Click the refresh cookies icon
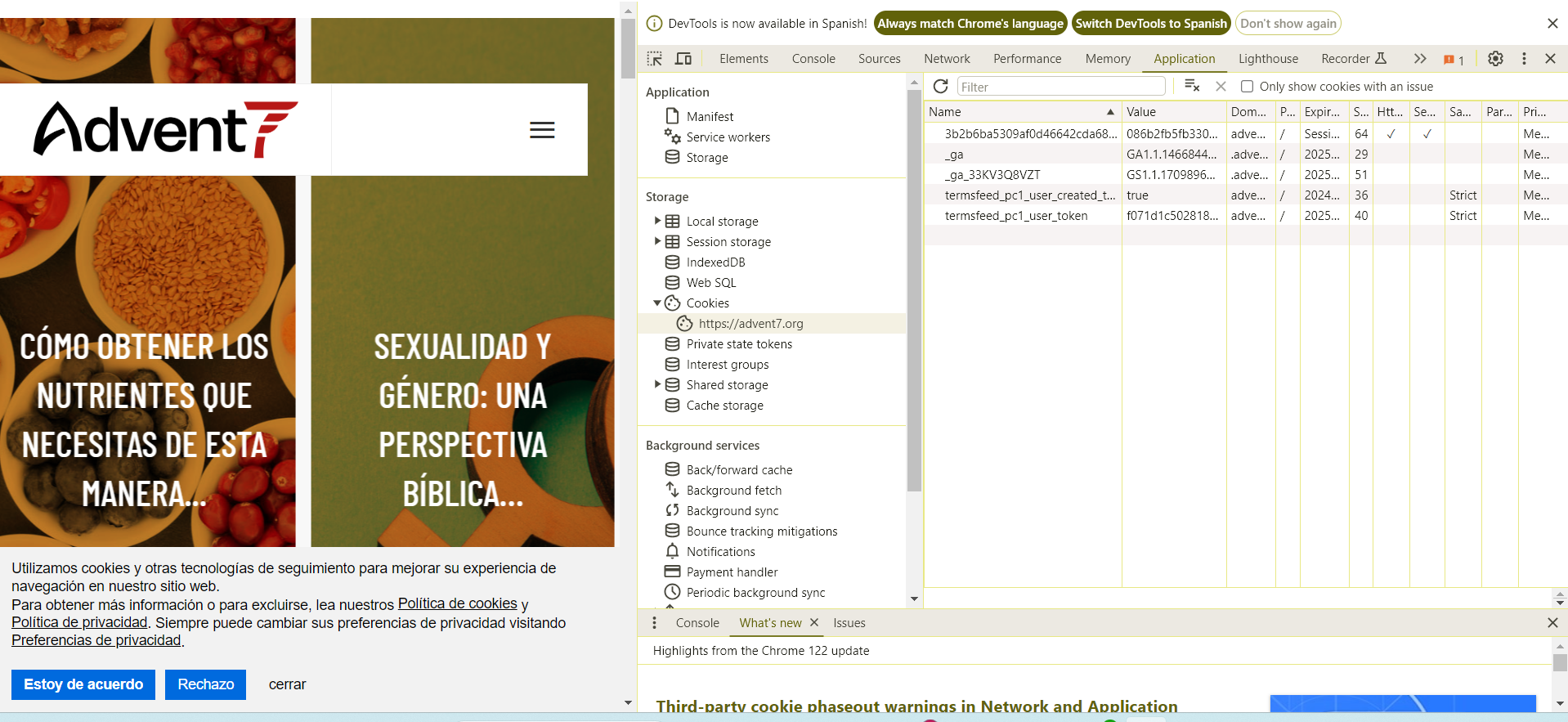The height and width of the screenshot is (722, 1568). pyautogui.click(x=941, y=87)
